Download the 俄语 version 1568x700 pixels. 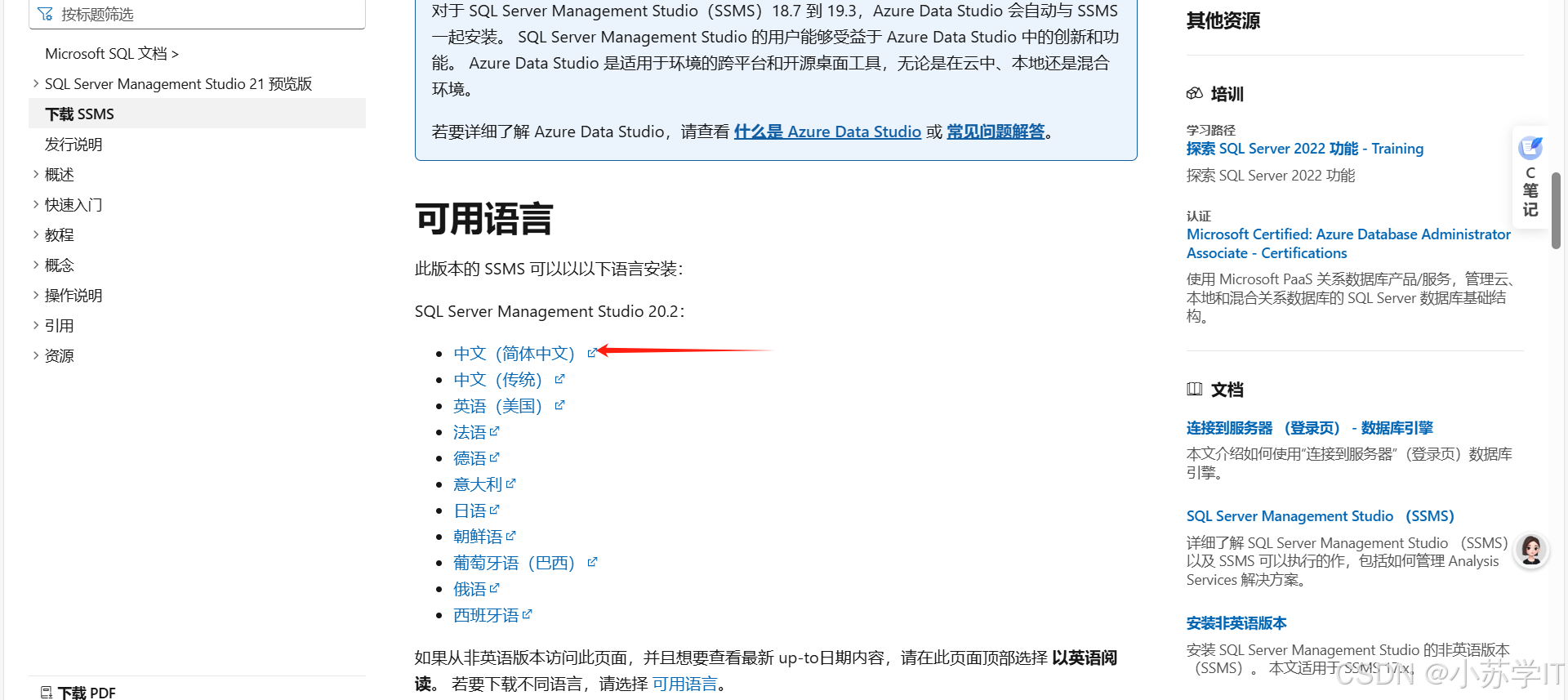tap(470, 589)
